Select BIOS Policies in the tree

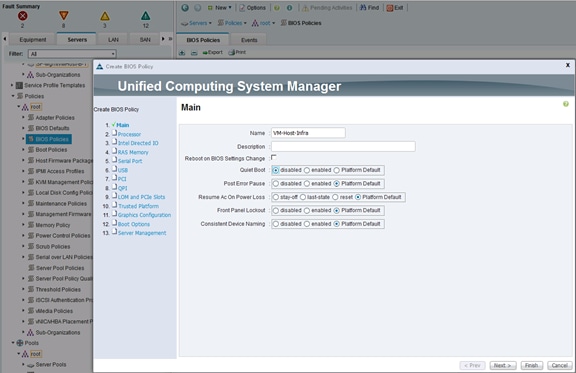[49, 139]
